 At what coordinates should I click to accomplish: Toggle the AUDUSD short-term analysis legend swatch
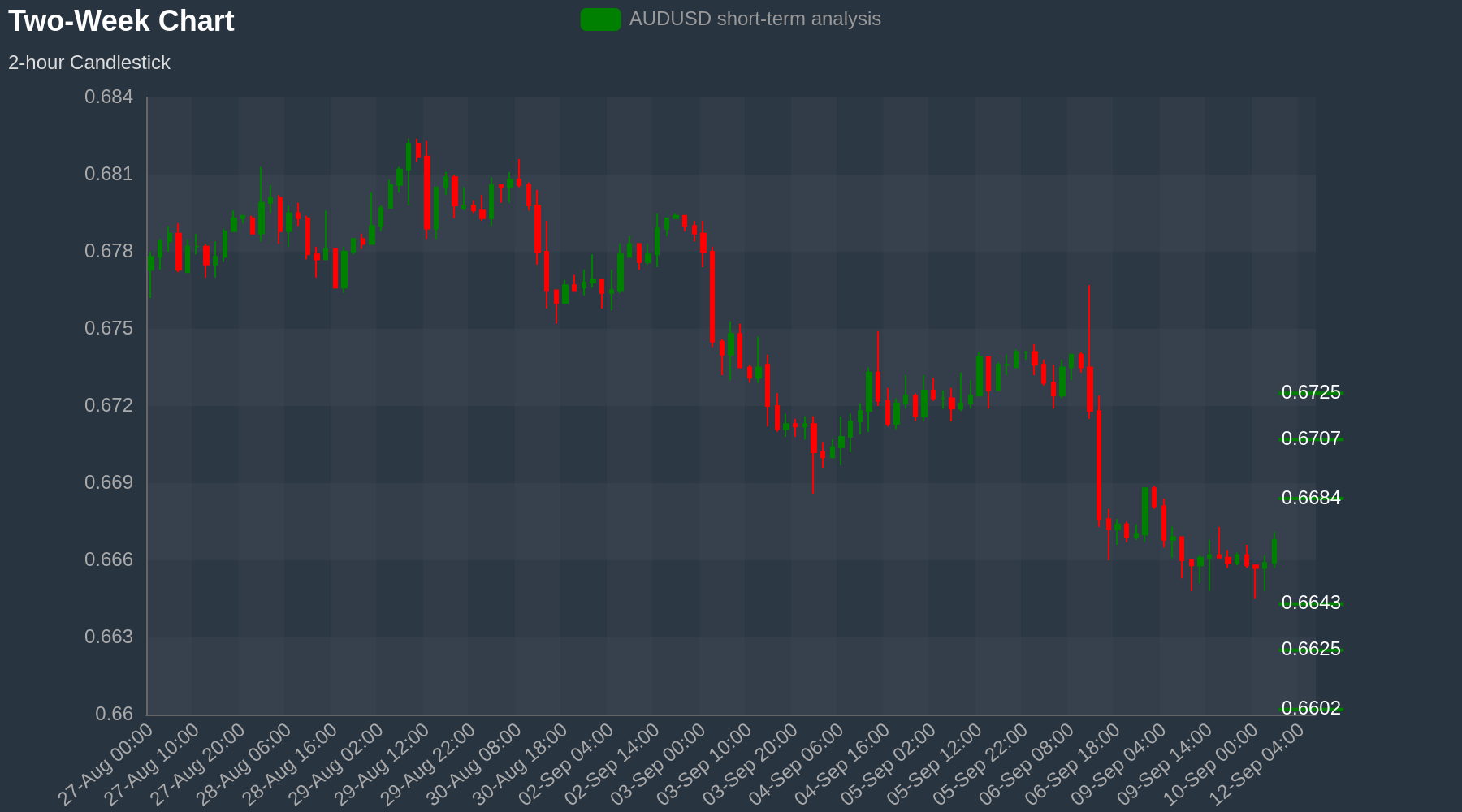point(600,19)
